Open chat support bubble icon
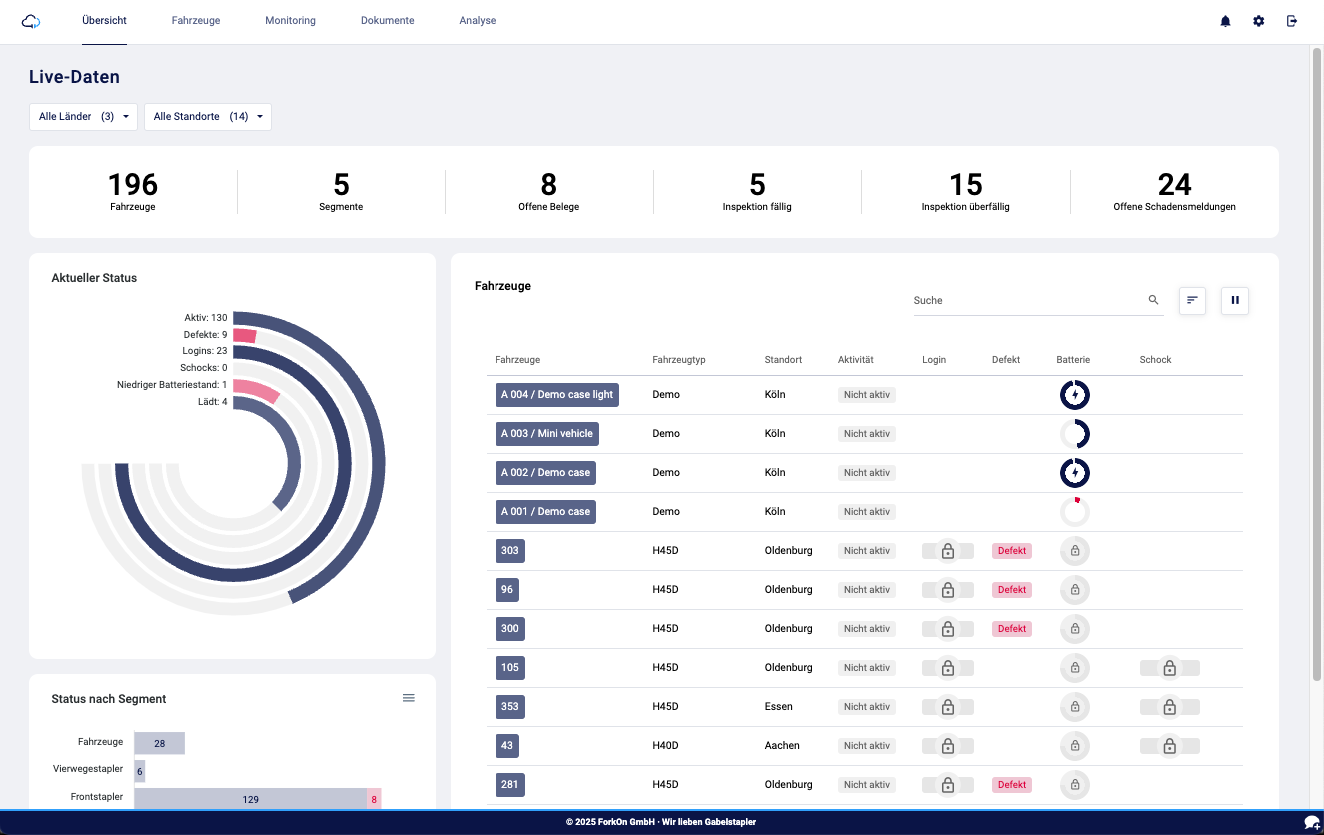1324x835 pixels. click(x=1312, y=822)
